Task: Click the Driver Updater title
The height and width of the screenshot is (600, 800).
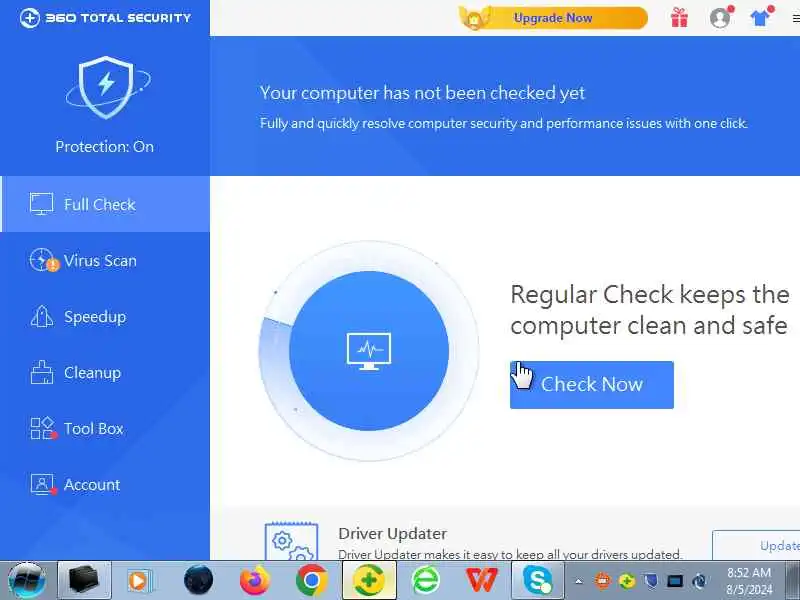Action: pos(392,534)
